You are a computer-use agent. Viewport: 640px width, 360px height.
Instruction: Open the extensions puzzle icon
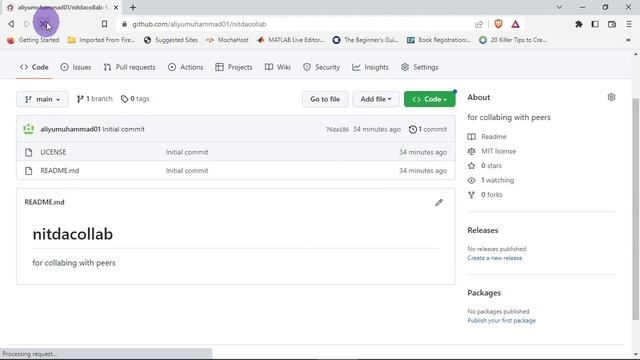(578, 24)
